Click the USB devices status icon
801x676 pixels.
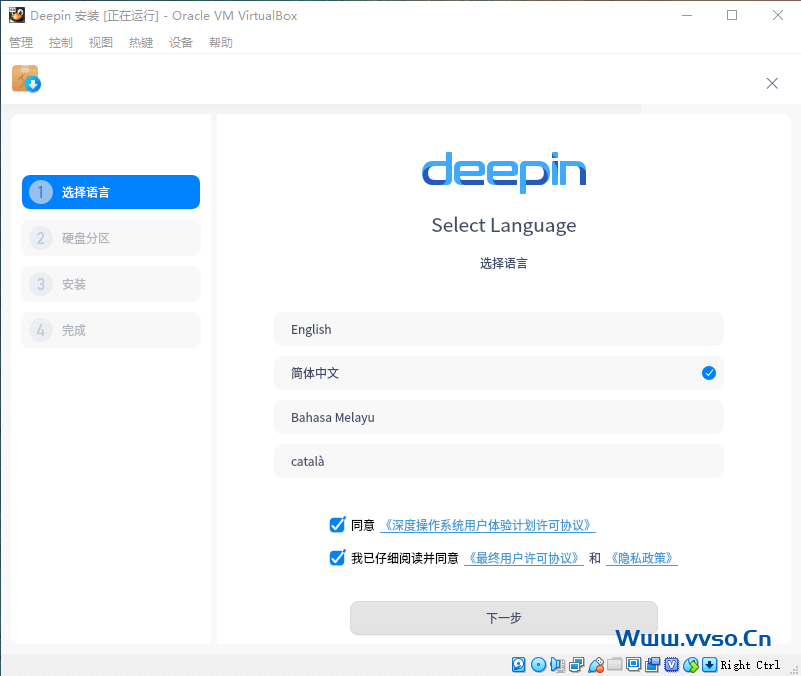click(x=596, y=665)
